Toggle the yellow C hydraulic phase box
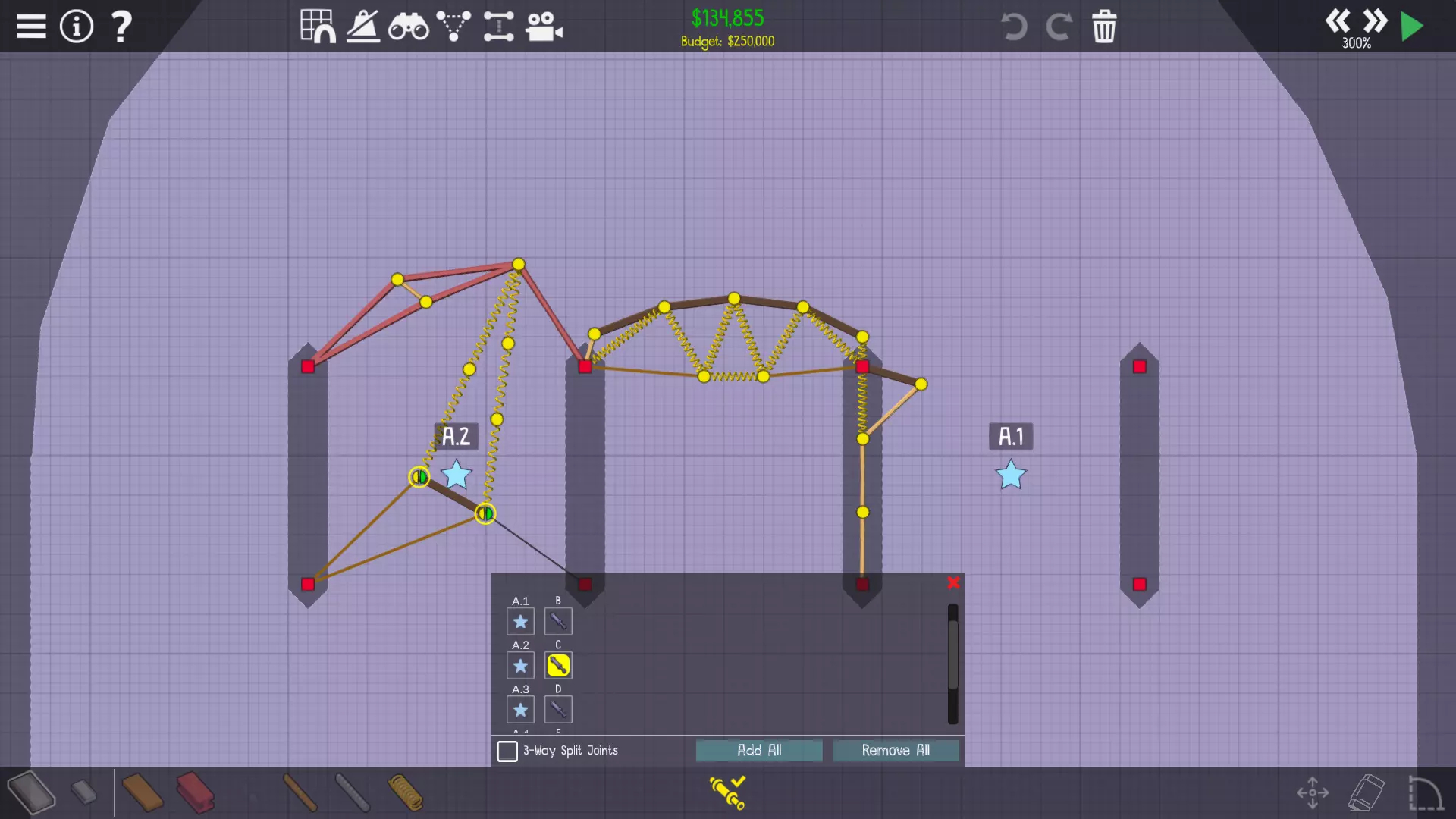1456x819 pixels. [558, 665]
